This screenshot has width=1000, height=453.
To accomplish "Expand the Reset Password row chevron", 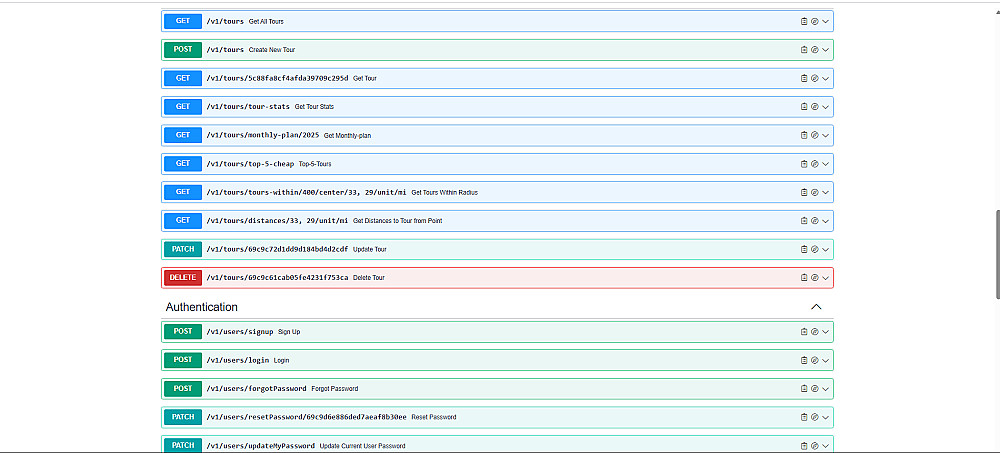I will pyautogui.click(x=825, y=417).
